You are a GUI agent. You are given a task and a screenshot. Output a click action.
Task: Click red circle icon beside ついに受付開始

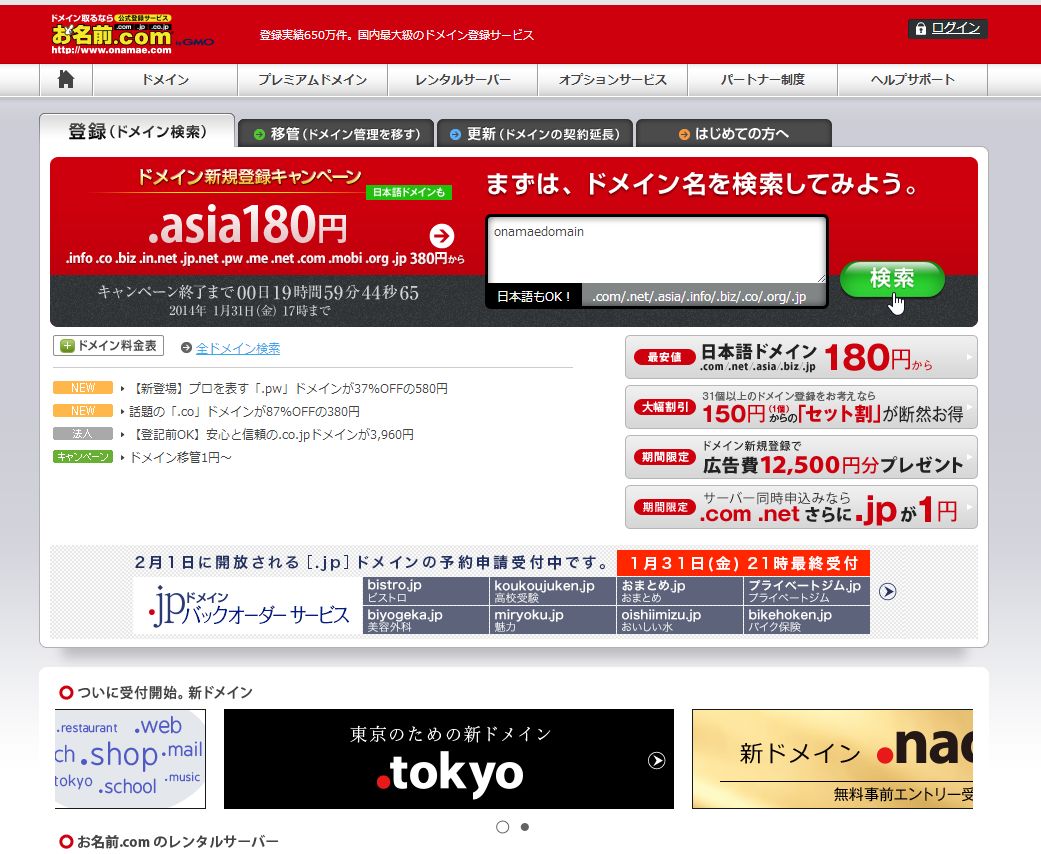coord(66,693)
